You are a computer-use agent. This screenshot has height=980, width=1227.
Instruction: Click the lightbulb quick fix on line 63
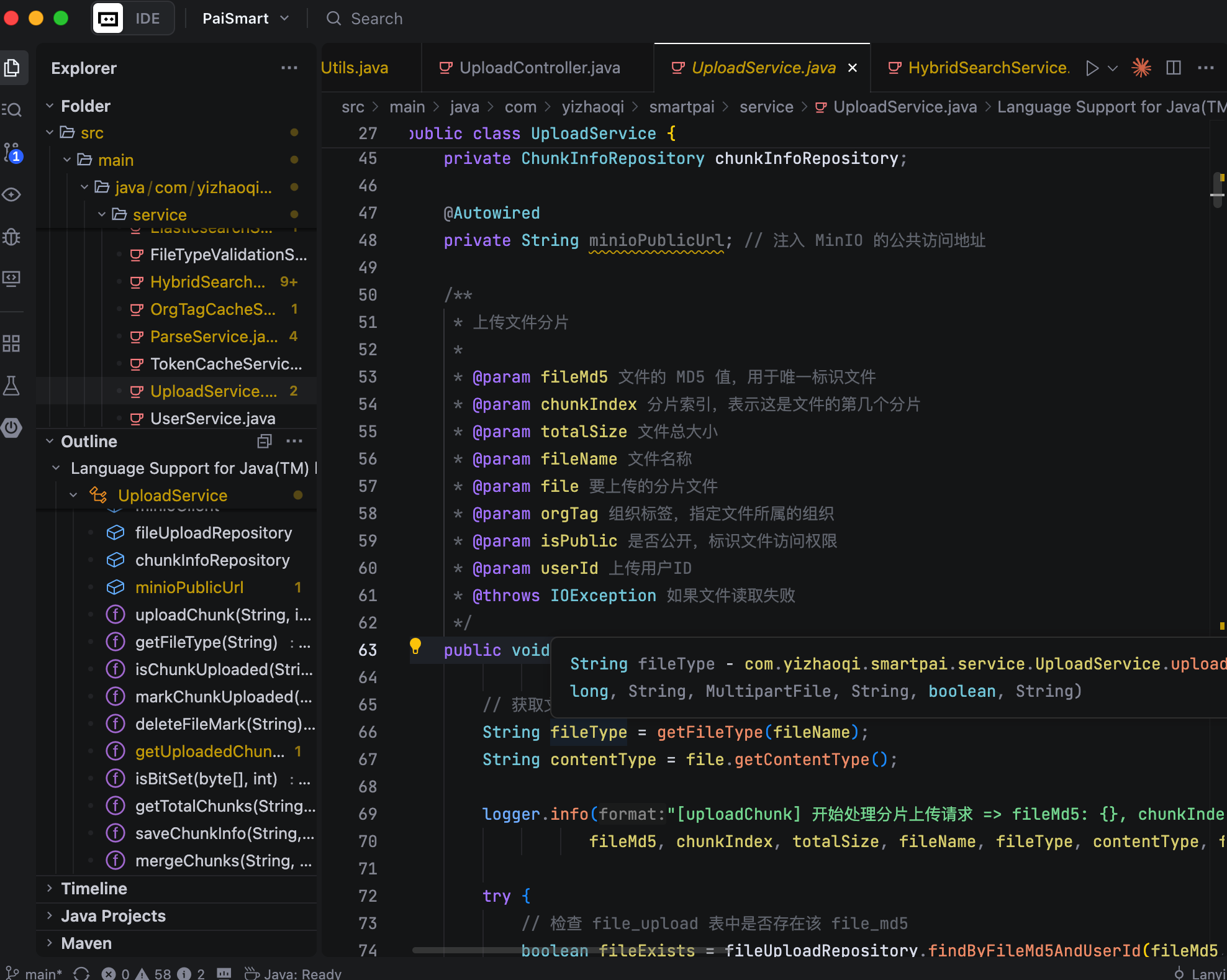415,647
